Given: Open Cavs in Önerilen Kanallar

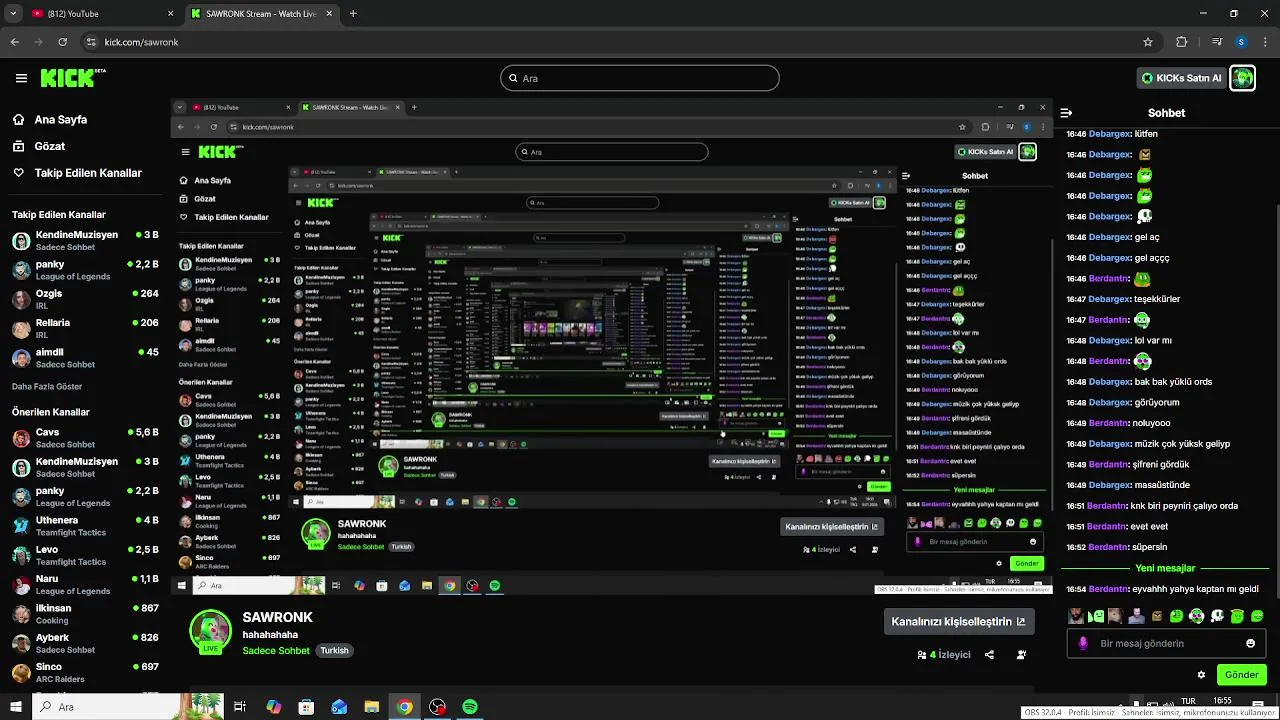Looking at the screenshot, I should point(85,438).
